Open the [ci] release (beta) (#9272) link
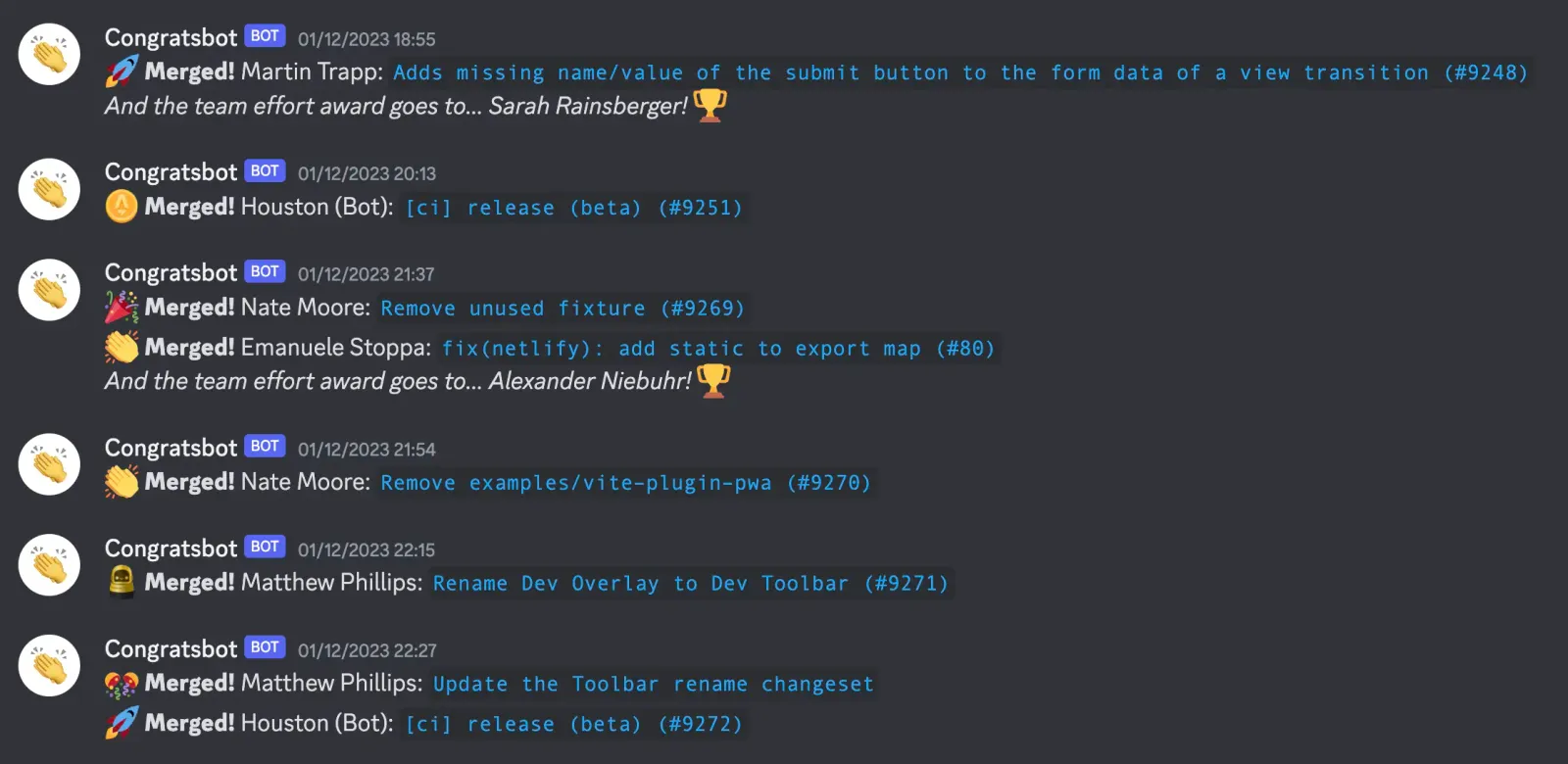 (574, 725)
